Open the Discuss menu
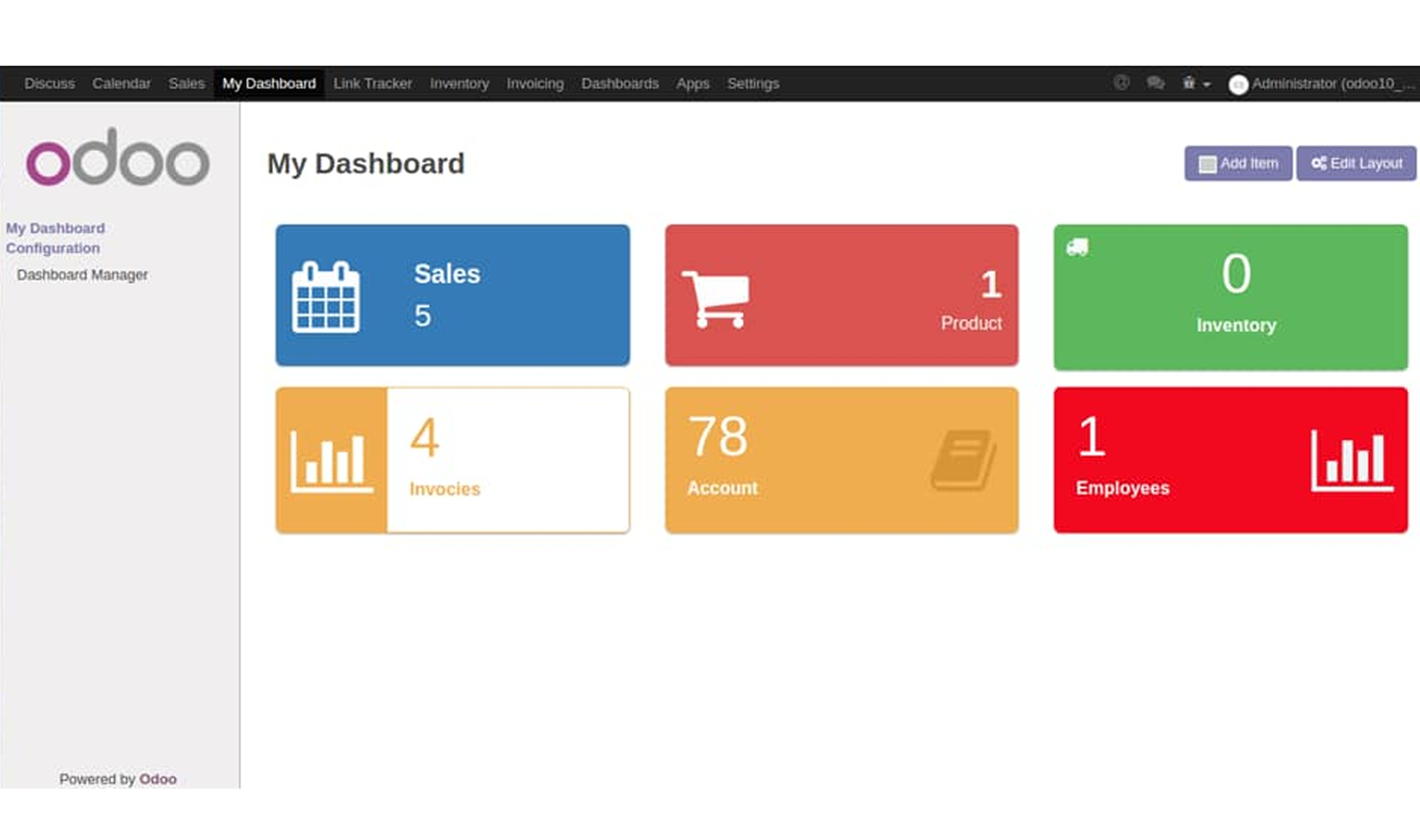Viewport: 1420px width, 840px height. click(50, 83)
